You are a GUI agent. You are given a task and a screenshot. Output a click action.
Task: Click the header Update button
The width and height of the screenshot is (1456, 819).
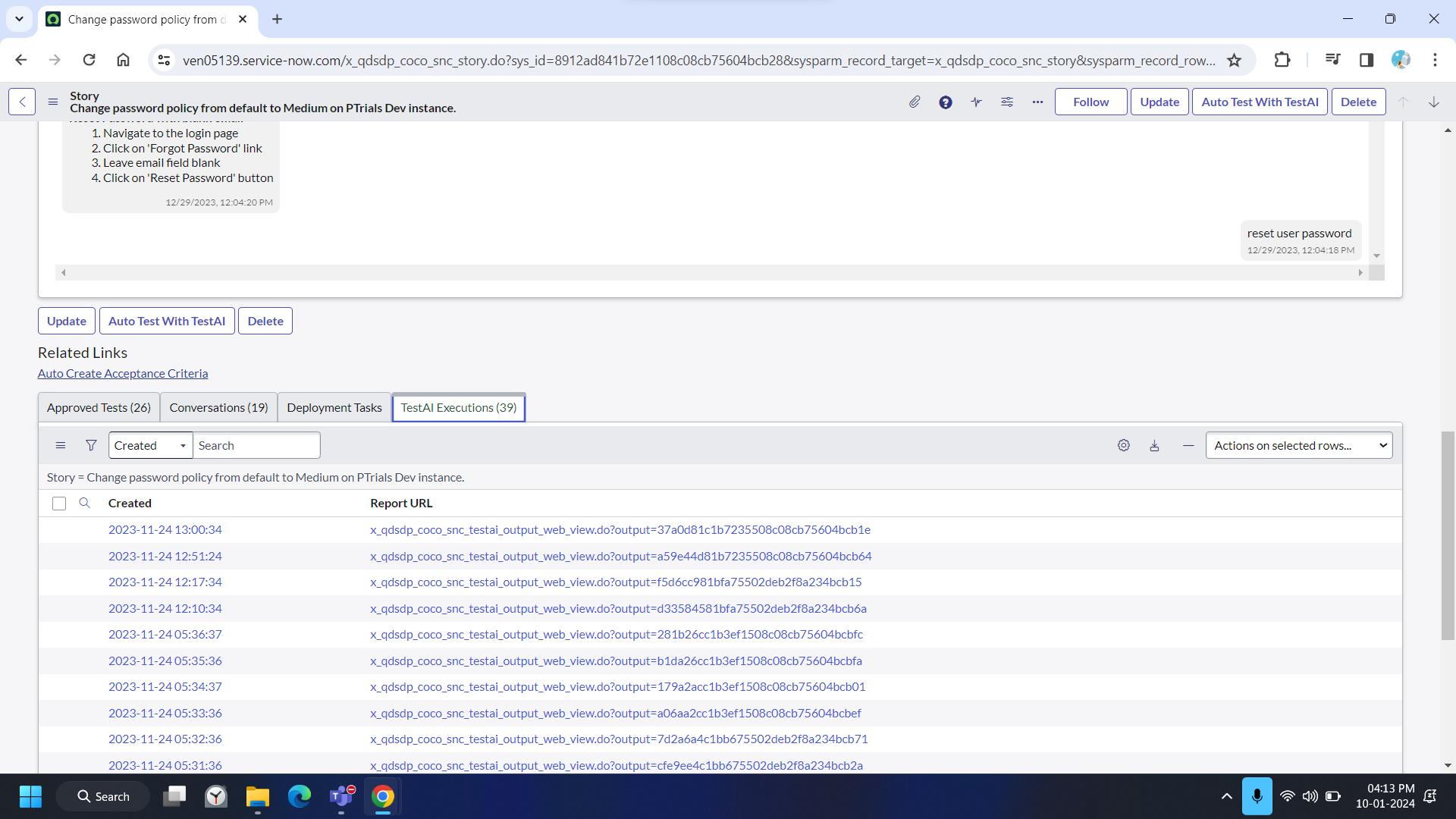(x=1159, y=102)
